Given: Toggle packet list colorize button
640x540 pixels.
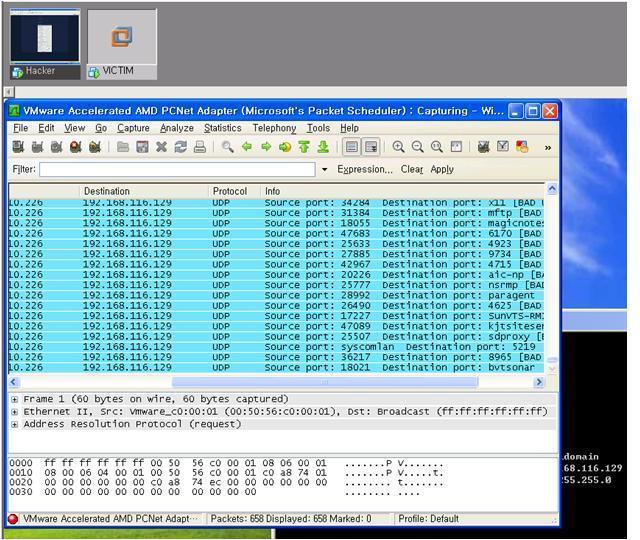Looking at the screenshot, I should pos(352,147).
